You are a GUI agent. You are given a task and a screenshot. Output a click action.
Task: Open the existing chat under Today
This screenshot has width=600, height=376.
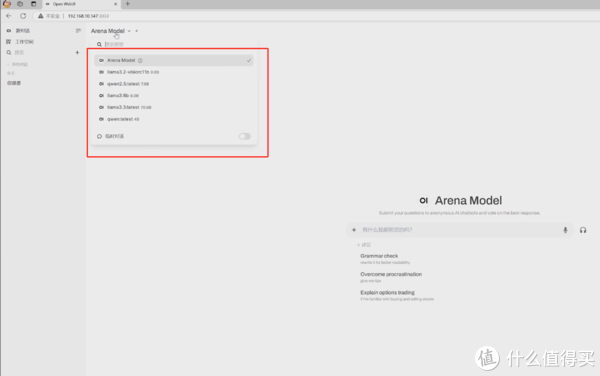click(x=14, y=83)
